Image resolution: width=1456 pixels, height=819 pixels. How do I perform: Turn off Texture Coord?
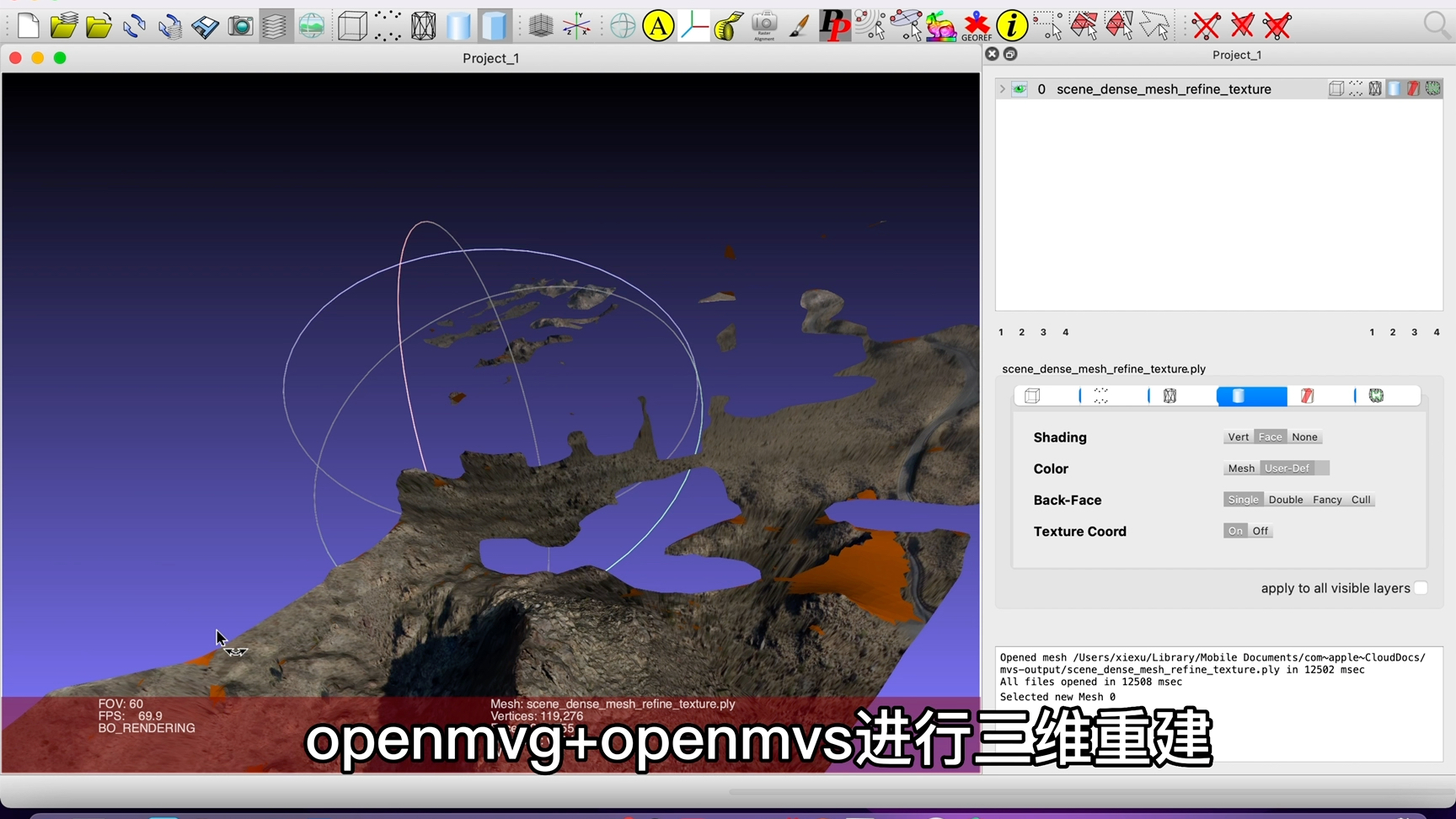tap(1260, 531)
